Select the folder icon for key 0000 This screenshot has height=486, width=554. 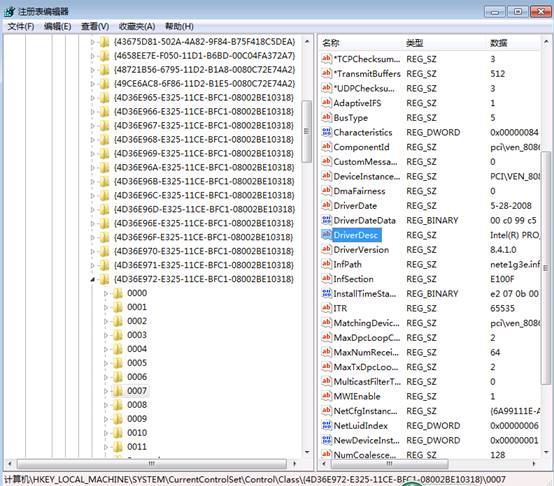point(118,293)
